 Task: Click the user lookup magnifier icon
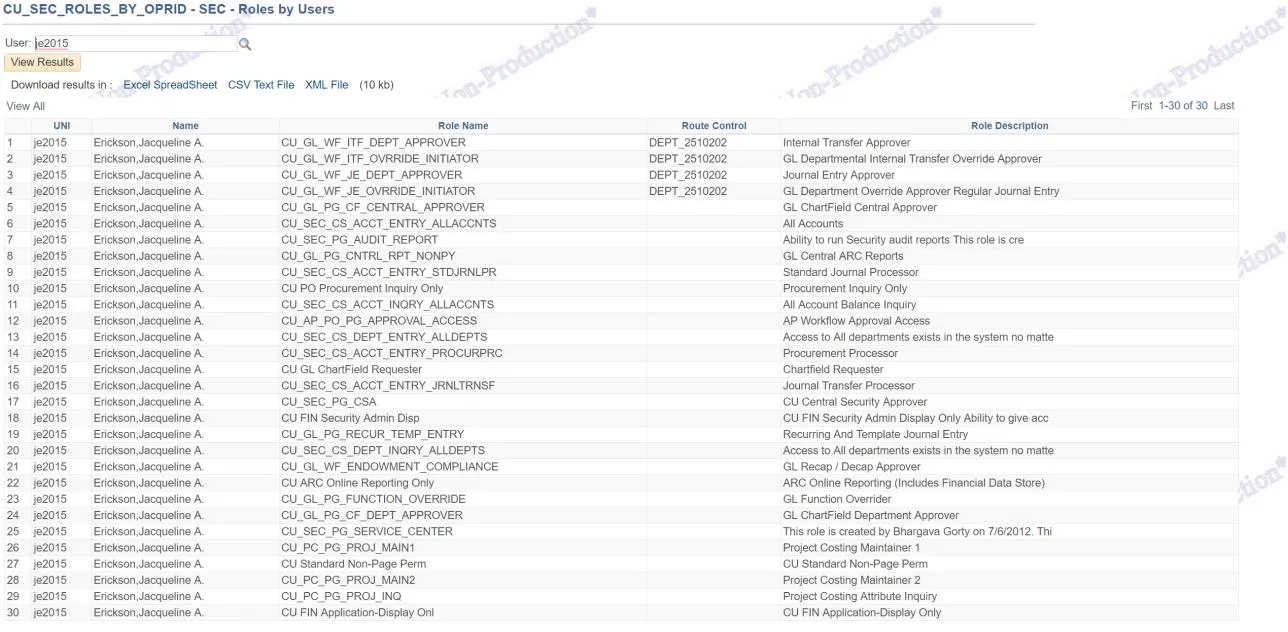pos(245,44)
